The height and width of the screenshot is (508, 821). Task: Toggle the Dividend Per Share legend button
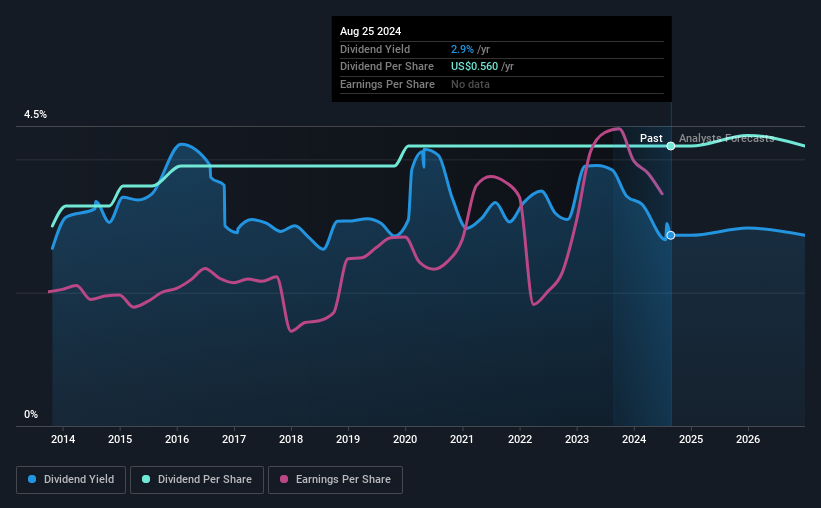[197, 480]
